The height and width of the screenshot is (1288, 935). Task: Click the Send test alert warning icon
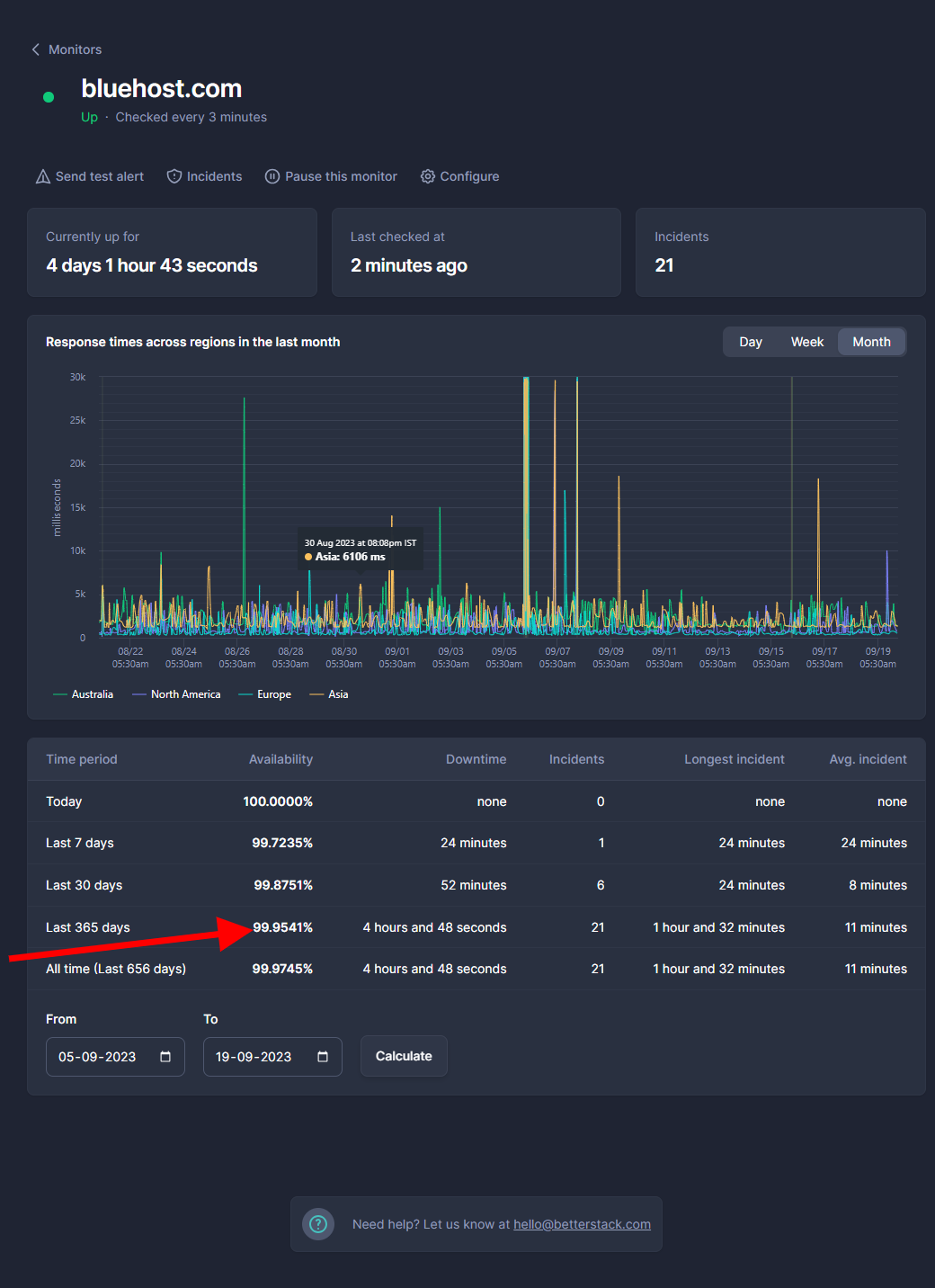point(43,176)
